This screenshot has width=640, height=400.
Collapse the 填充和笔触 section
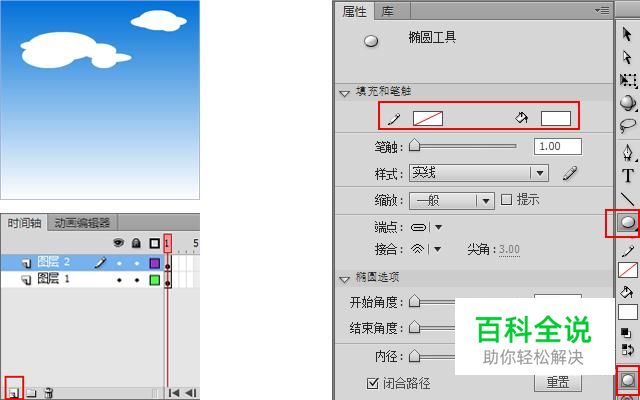[x=345, y=93]
